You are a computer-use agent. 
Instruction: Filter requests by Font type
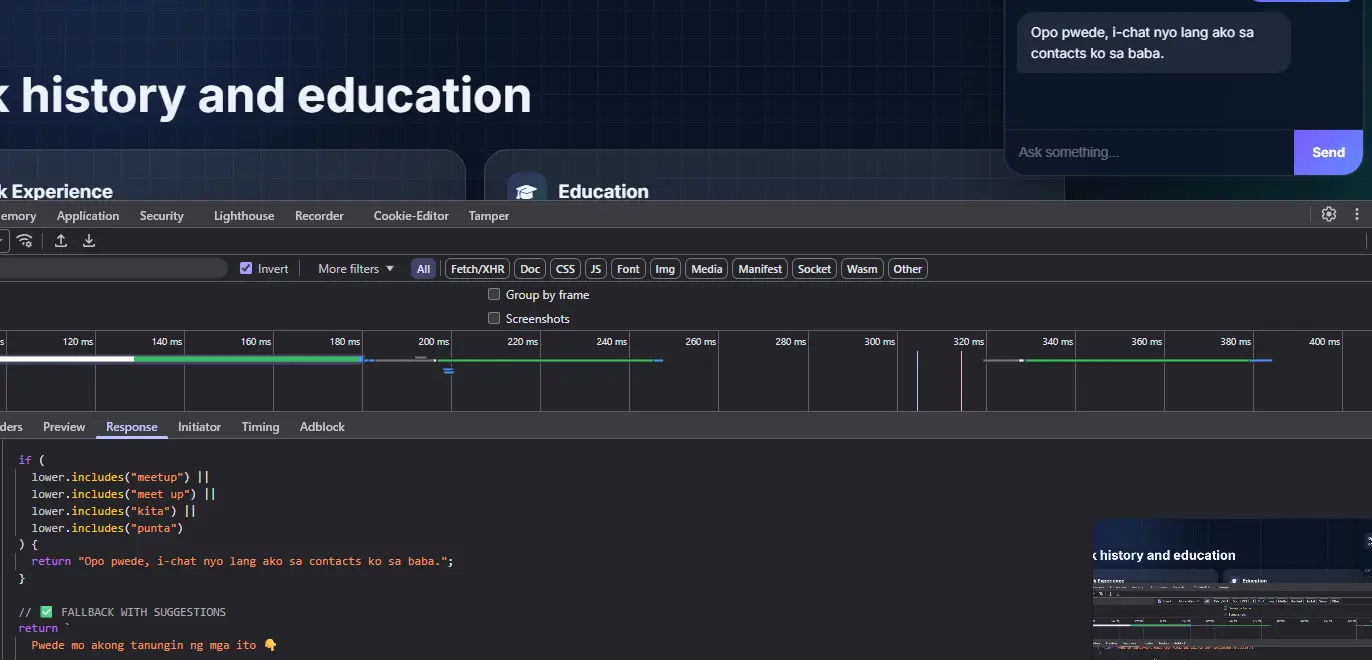628,268
